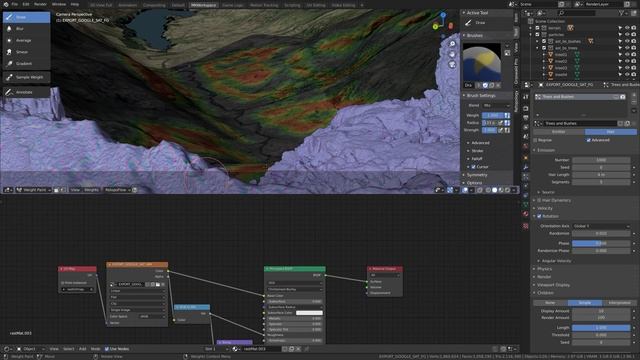Expand the Physics panel
This screenshot has height=360, width=640.
[544, 269]
